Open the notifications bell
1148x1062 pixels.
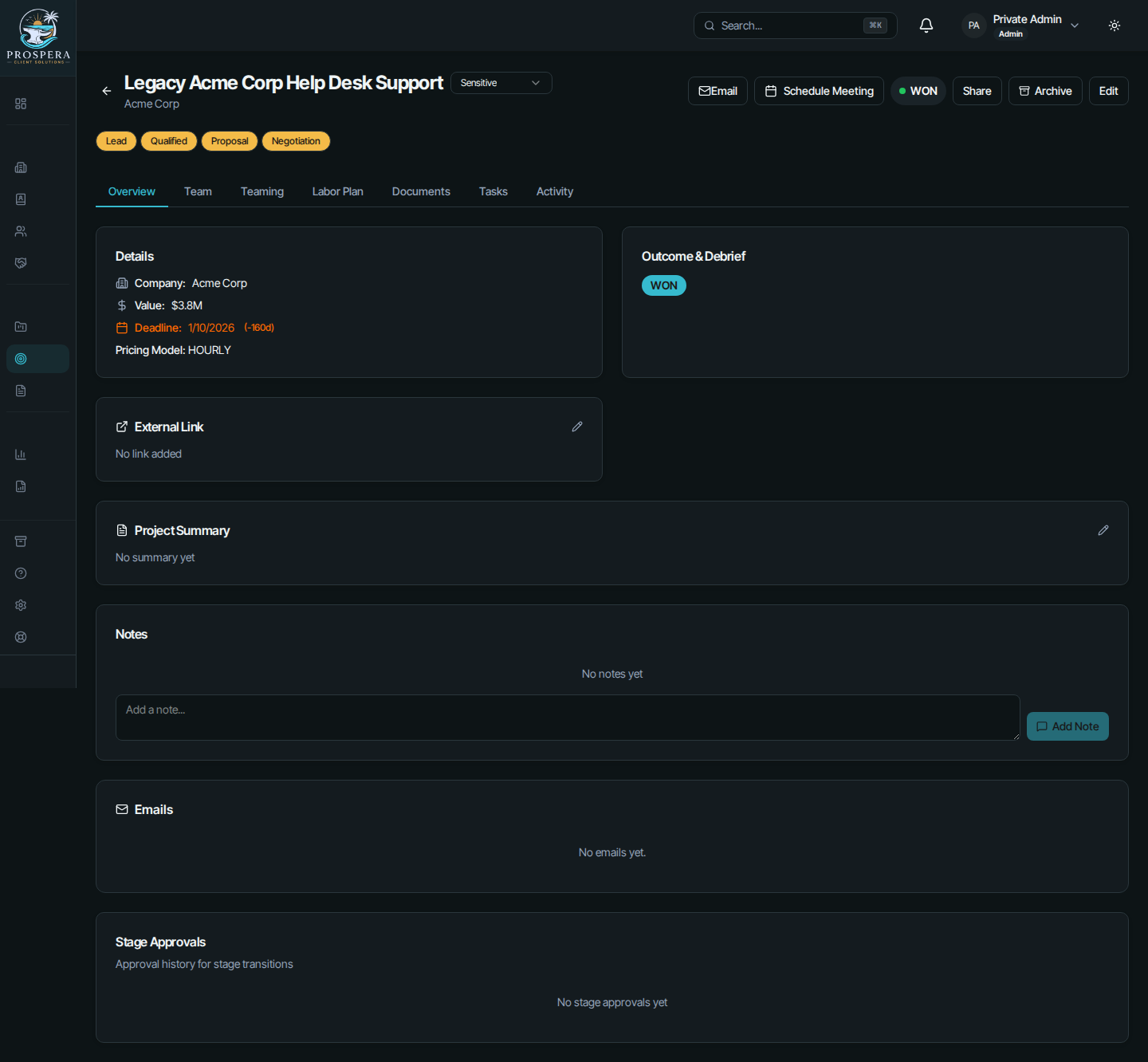926,26
